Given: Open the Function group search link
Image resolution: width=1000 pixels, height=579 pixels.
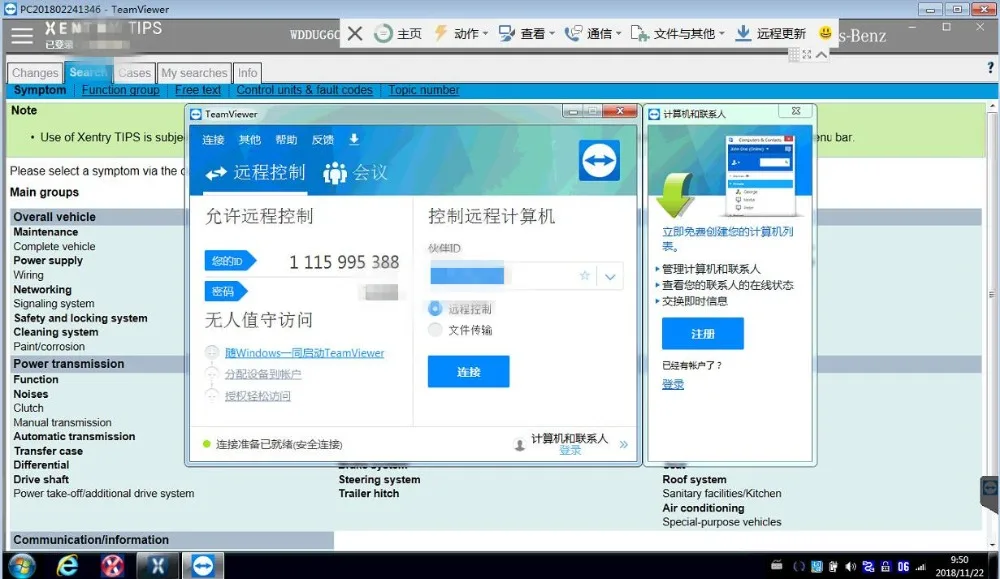Looking at the screenshot, I should [x=121, y=90].
